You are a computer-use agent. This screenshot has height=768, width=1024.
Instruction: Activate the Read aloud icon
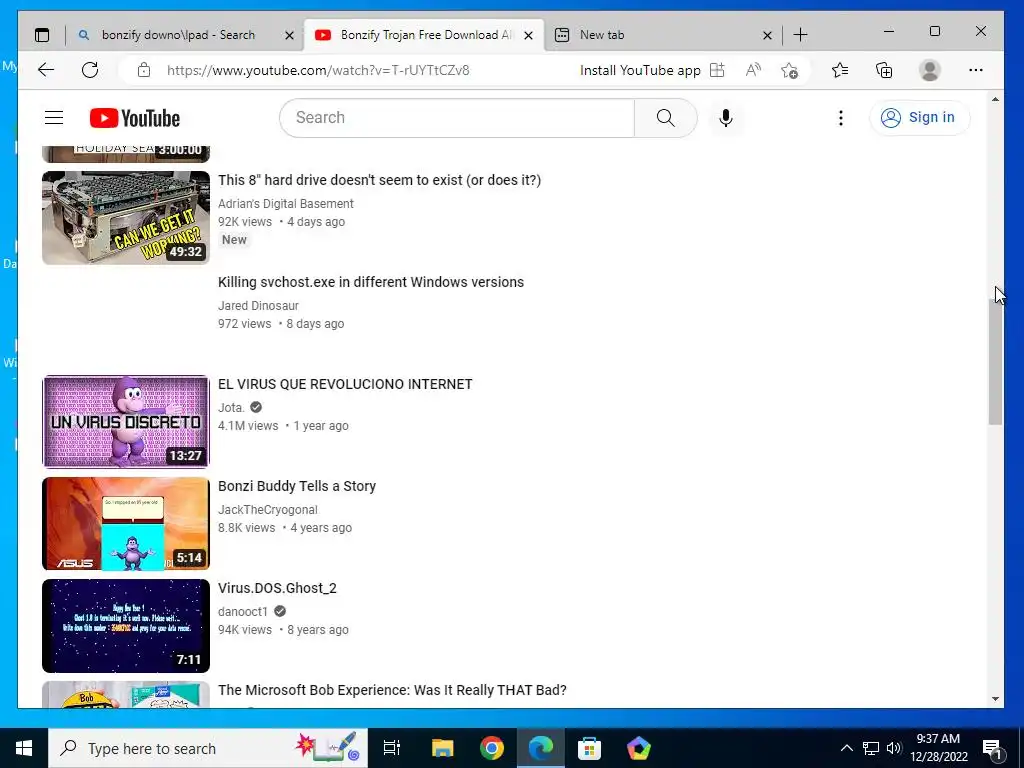tap(753, 70)
